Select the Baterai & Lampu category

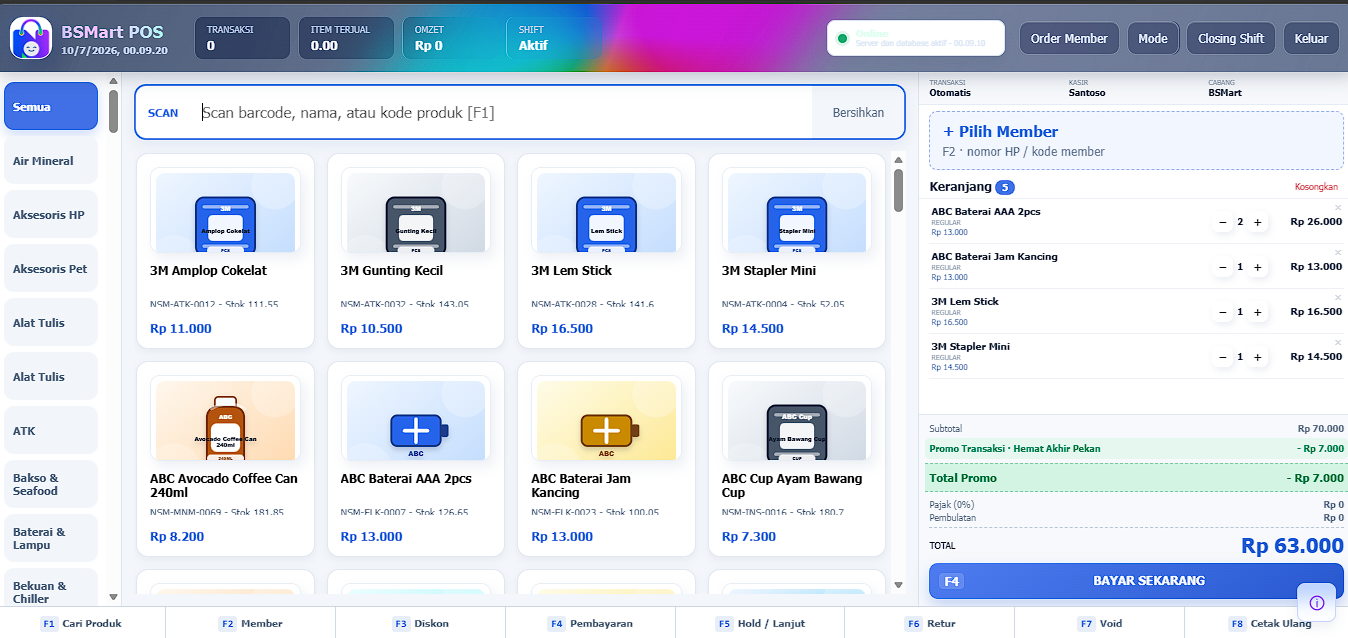[51, 538]
